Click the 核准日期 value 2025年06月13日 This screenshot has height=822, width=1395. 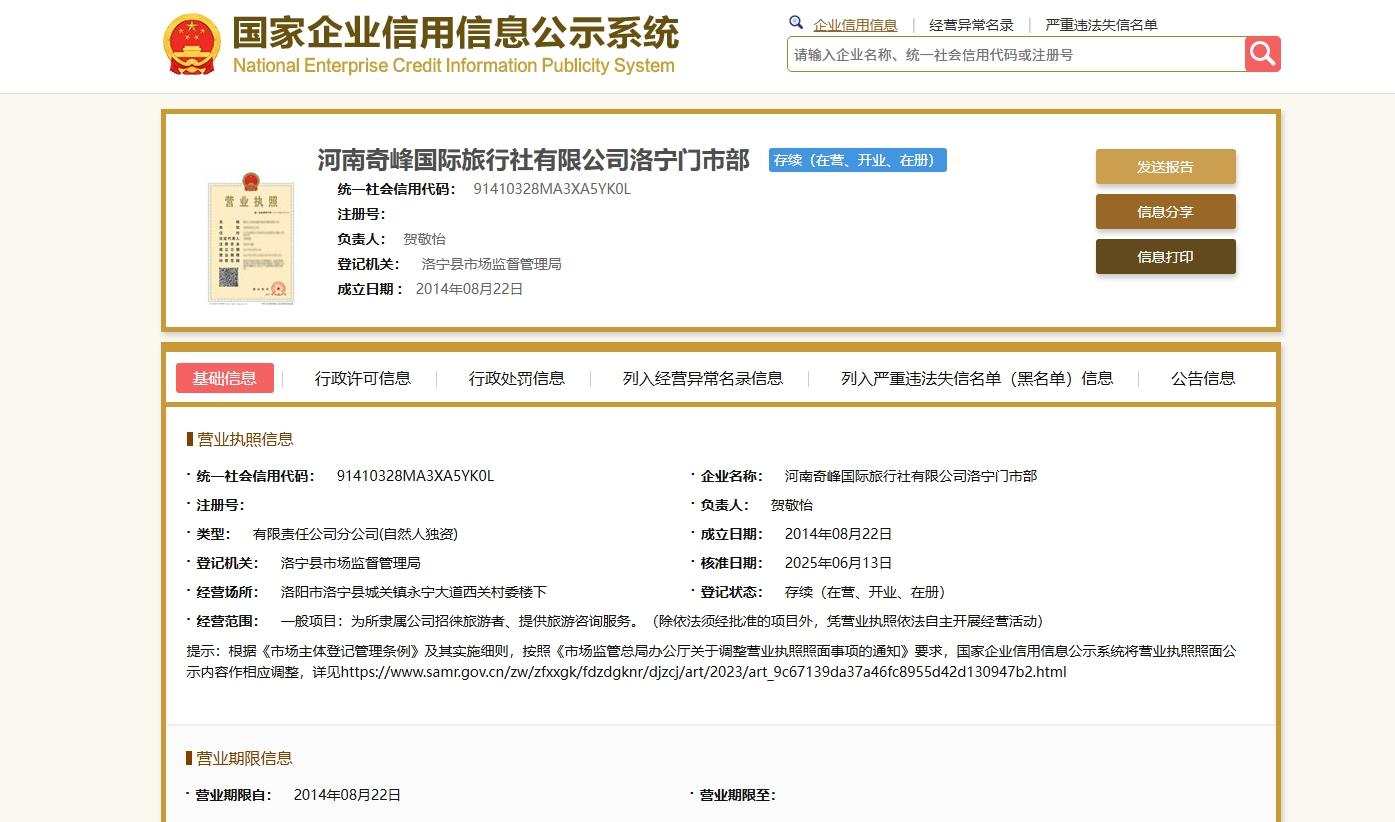tap(838, 563)
